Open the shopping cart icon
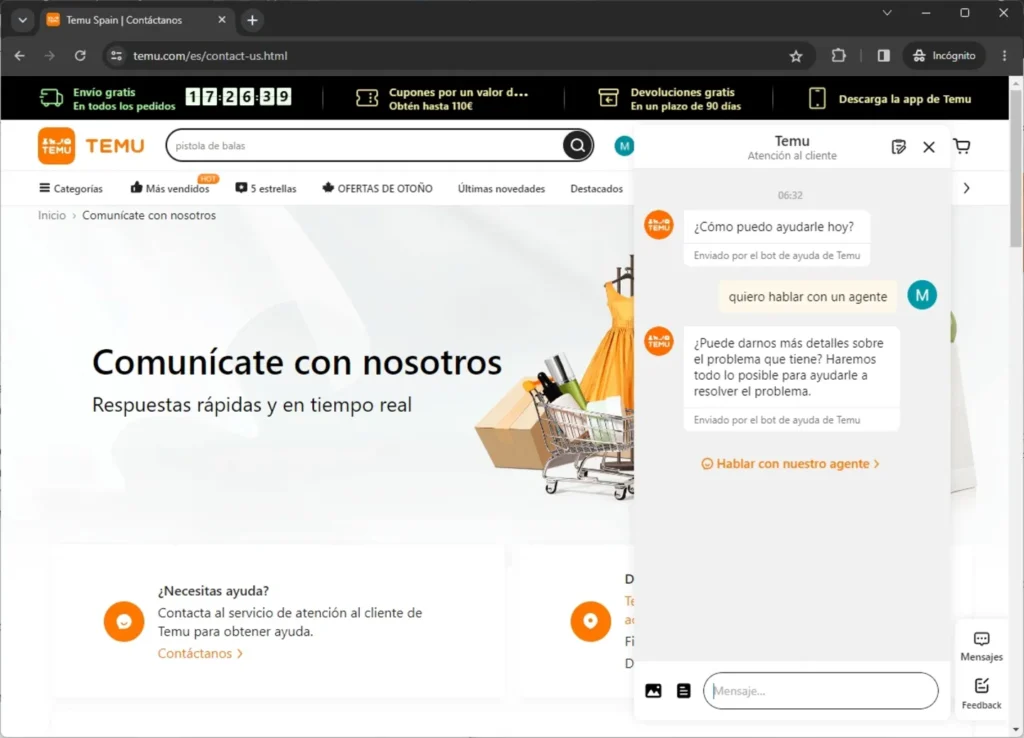1024x738 pixels. (x=961, y=145)
